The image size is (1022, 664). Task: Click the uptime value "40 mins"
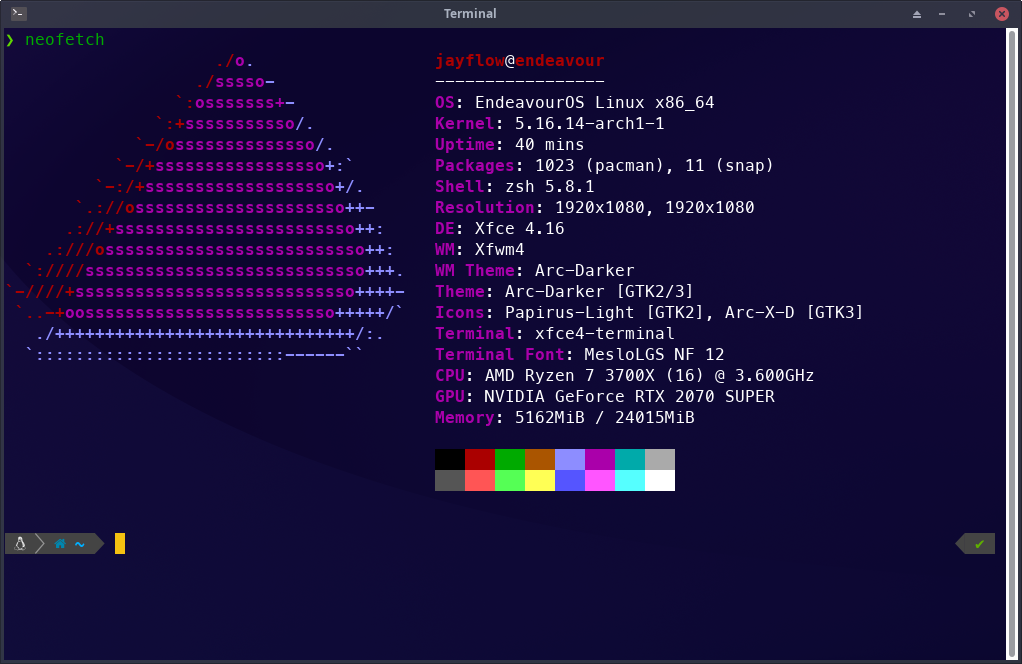coord(549,145)
